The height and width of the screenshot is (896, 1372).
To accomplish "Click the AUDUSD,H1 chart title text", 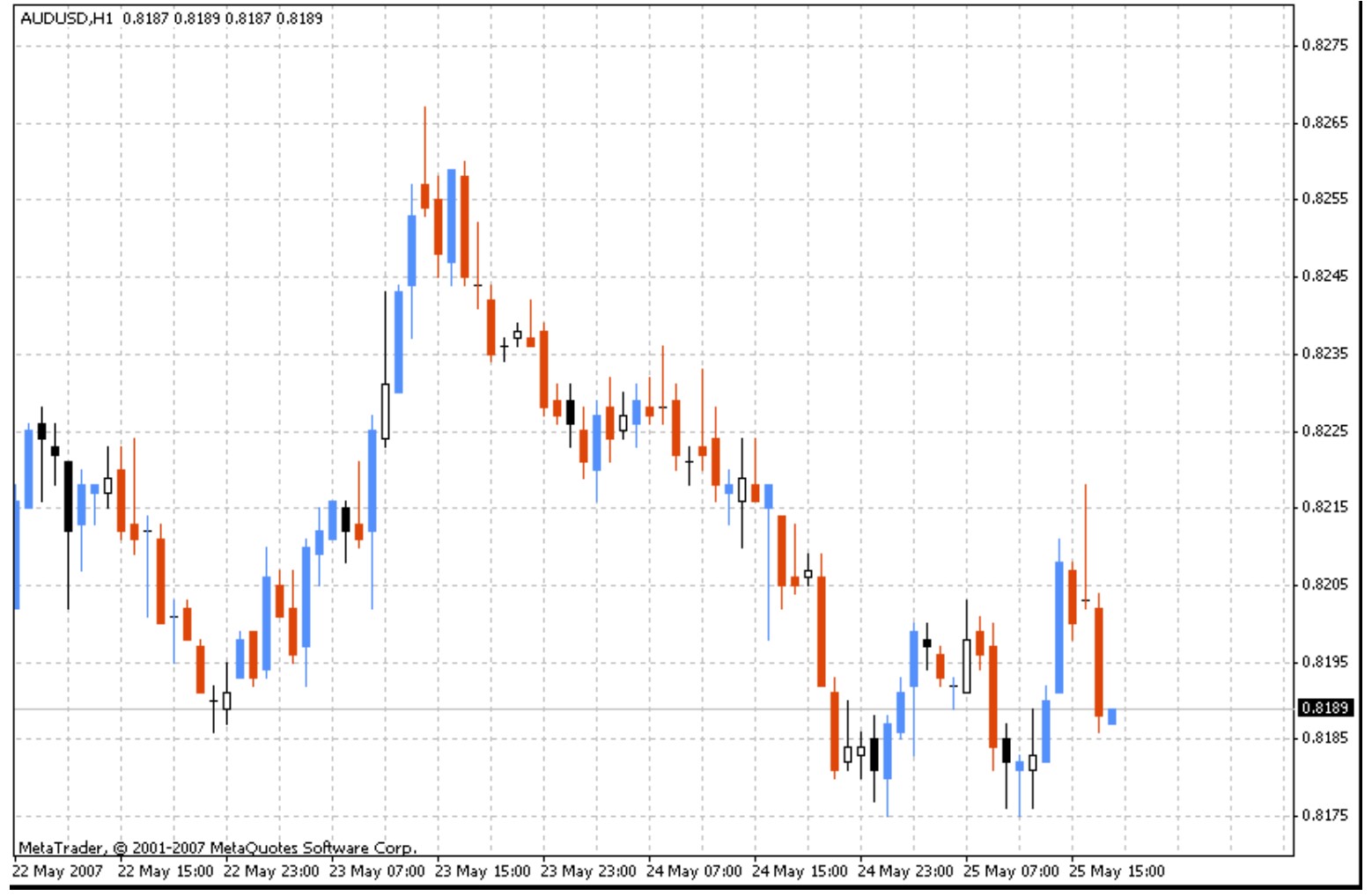I will pos(66,18).
